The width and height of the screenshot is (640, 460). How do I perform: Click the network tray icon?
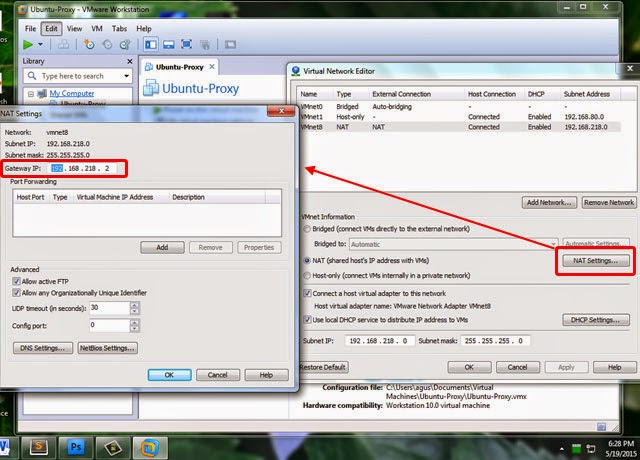590,449
